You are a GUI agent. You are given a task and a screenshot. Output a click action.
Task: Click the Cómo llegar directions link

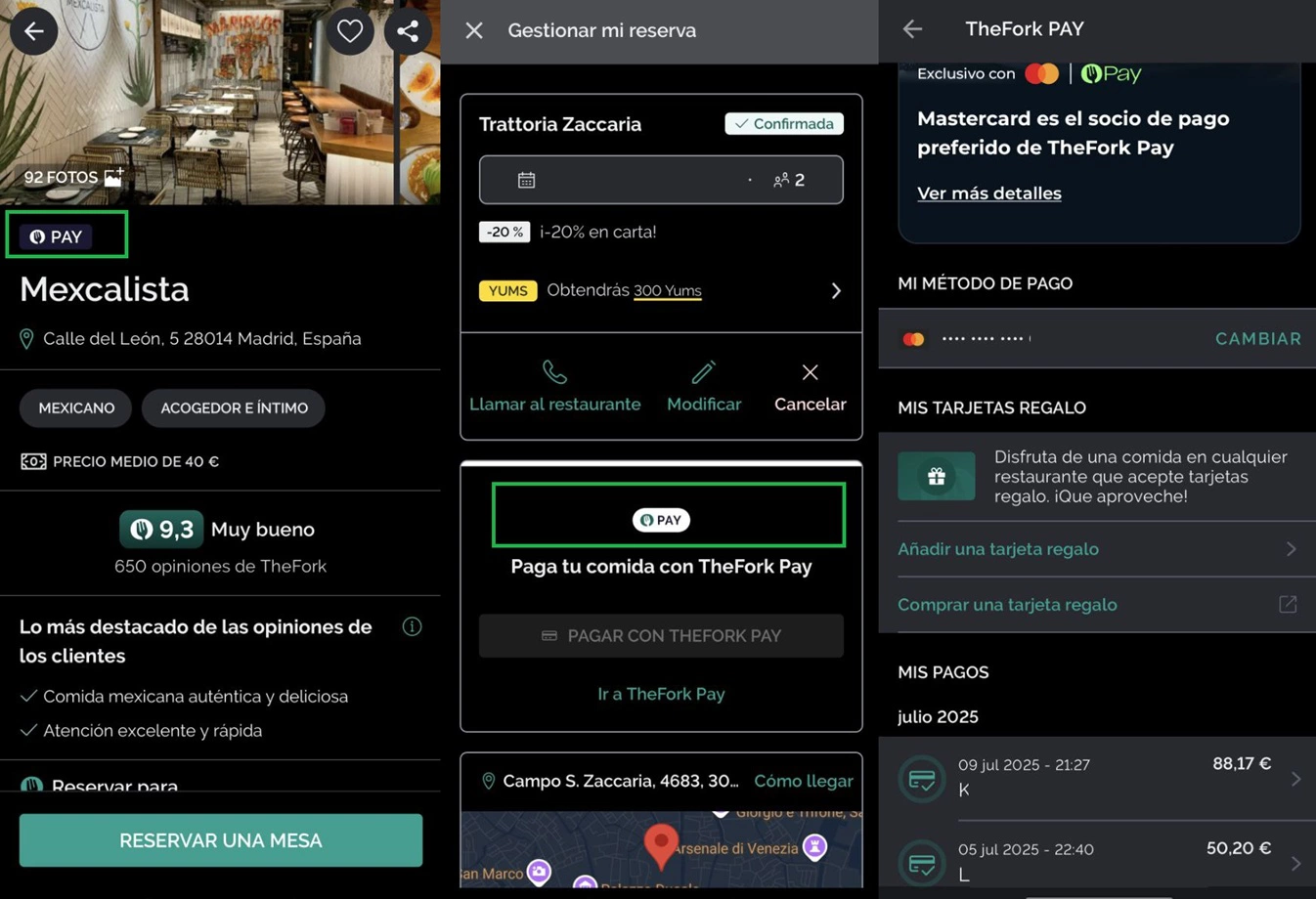(x=804, y=781)
